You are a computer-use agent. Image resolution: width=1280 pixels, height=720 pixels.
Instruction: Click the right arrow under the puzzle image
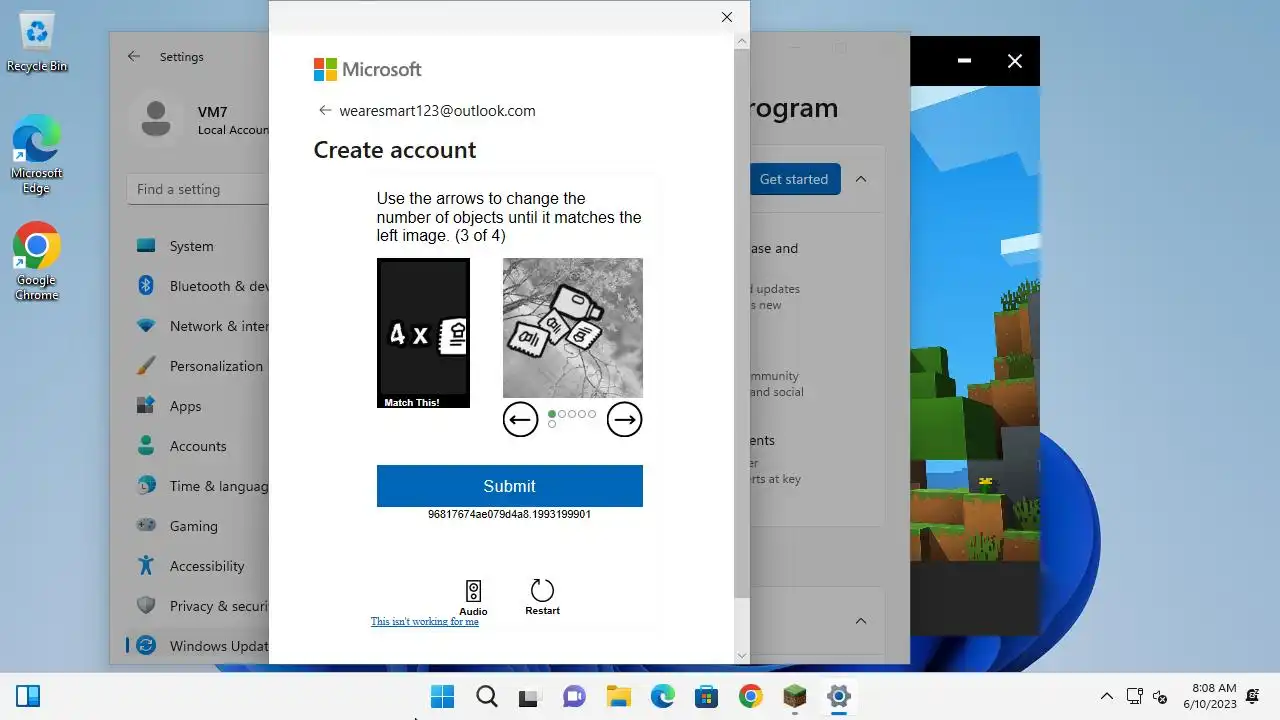pos(624,420)
